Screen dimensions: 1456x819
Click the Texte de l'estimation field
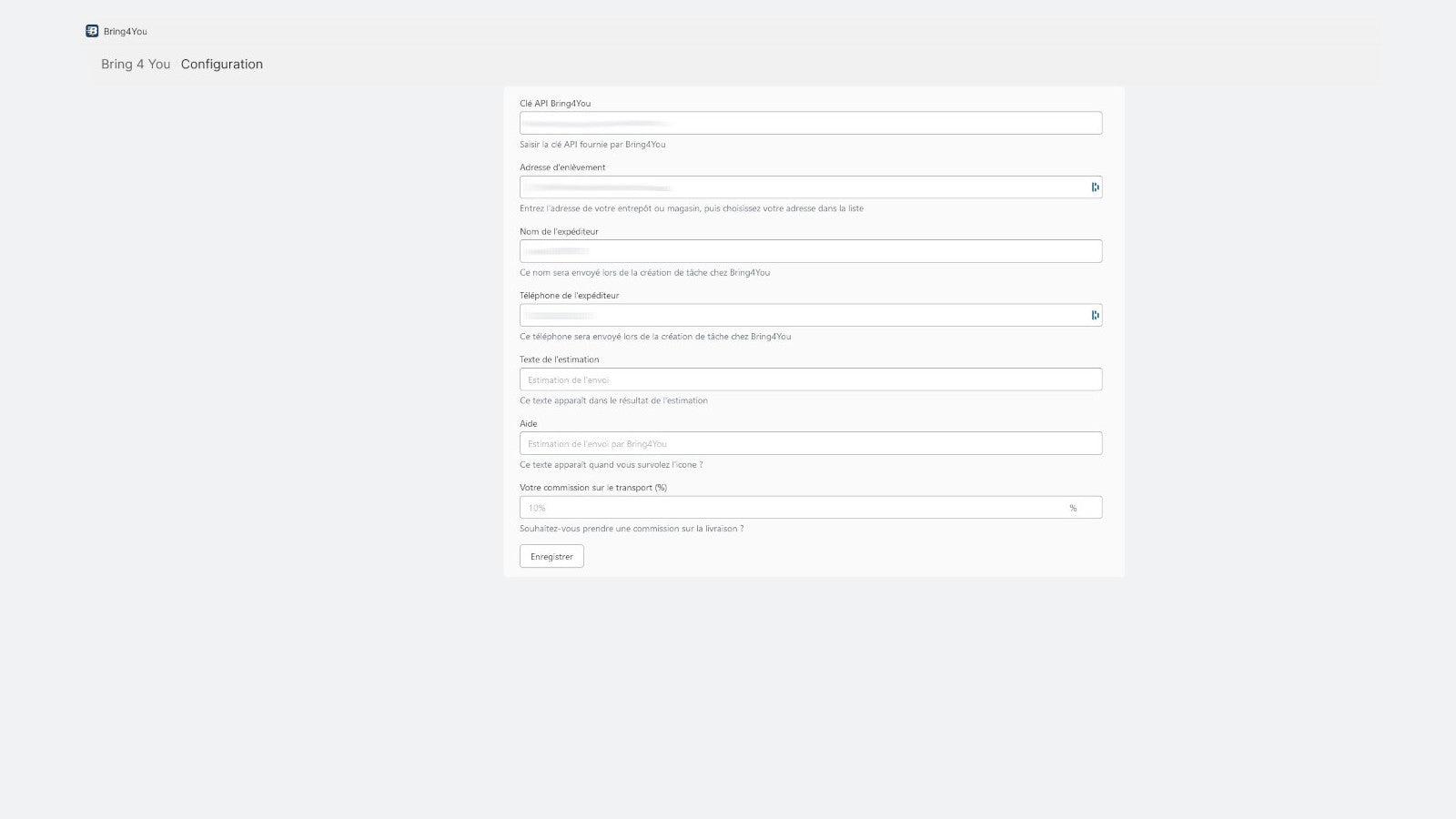[x=810, y=379]
